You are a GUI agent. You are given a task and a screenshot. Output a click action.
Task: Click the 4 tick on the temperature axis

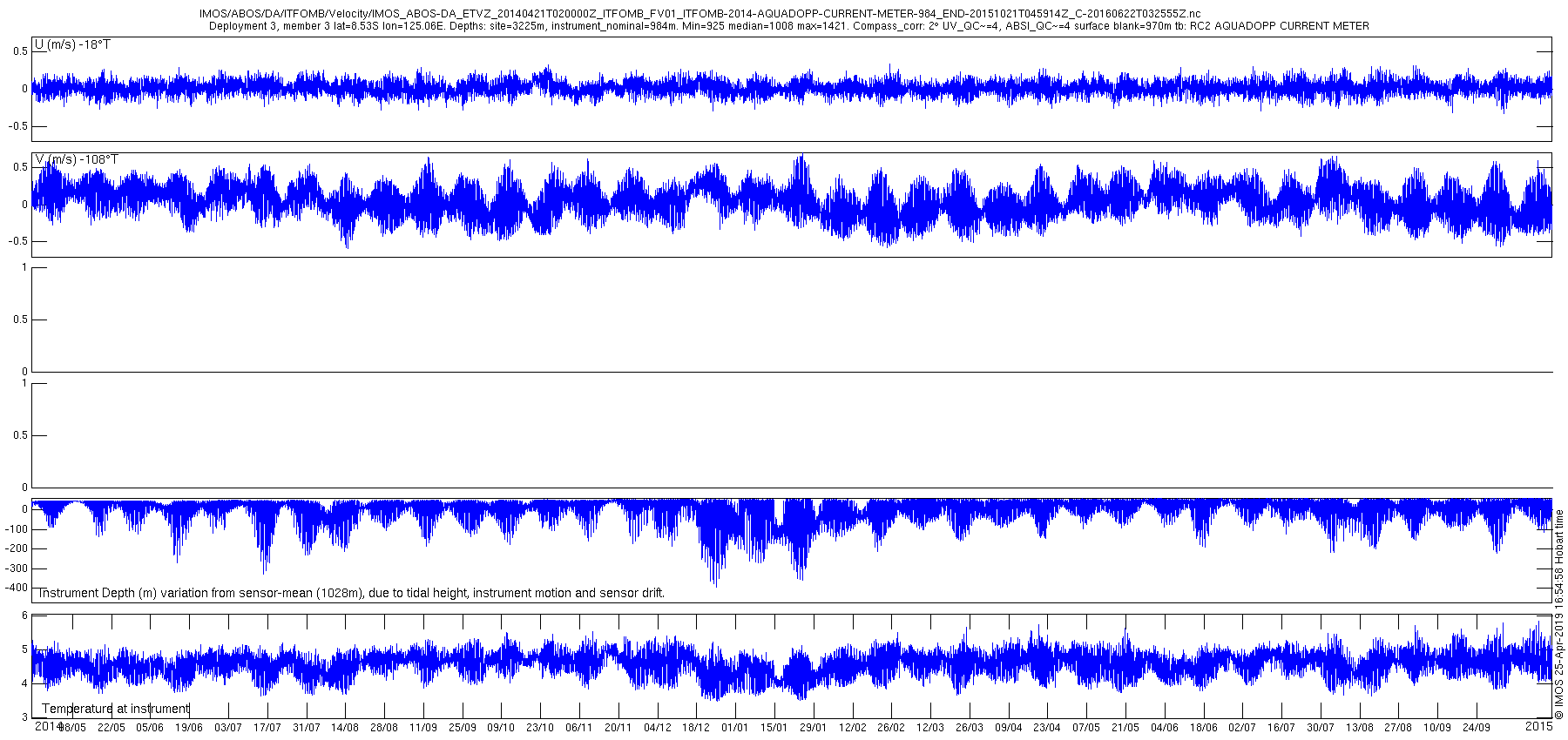tap(24, 683)
